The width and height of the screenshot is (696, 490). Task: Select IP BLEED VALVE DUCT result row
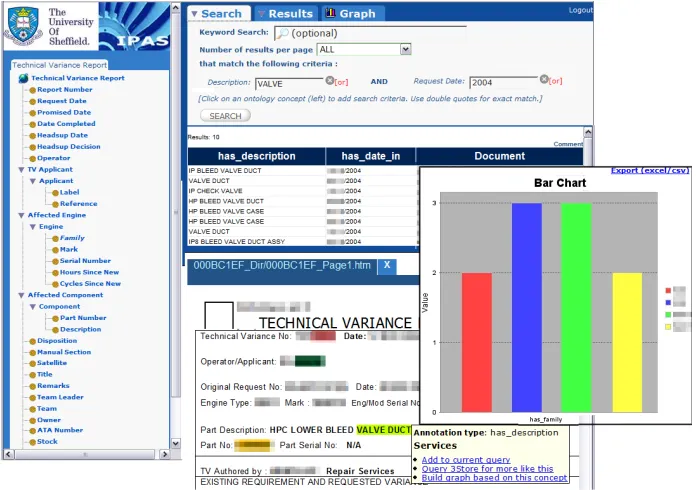pyautogui.click(x=302, y=171)
